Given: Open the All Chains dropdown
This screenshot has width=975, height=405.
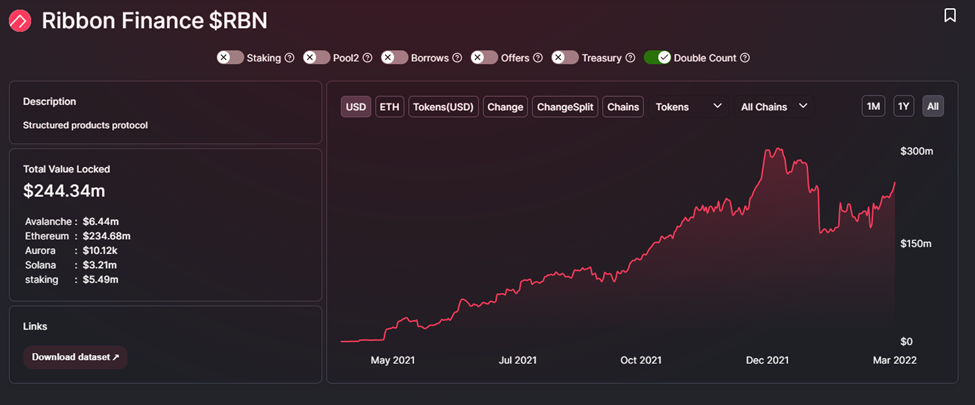Looking at the screenshot, I should click(x=774, y=106).
